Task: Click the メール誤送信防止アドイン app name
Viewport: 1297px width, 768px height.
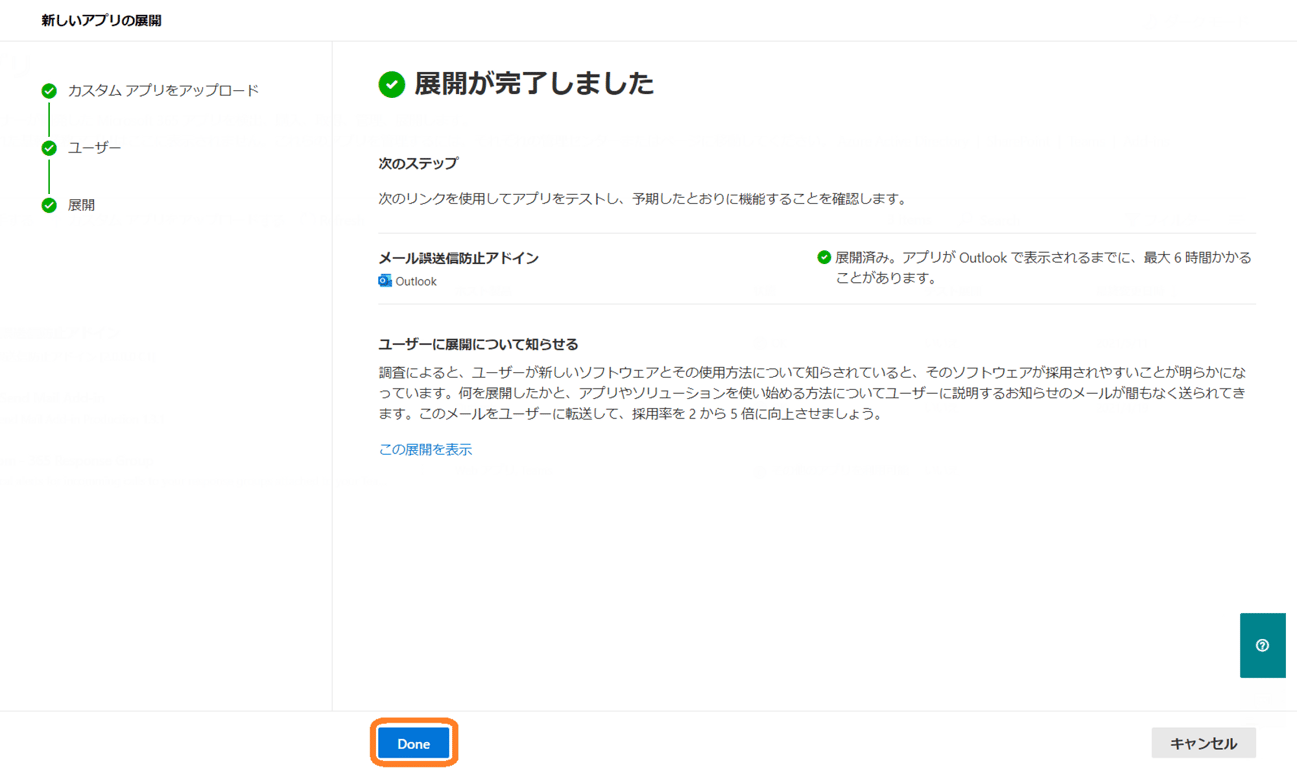Action: pyautogui.click(x=459, y=257)
